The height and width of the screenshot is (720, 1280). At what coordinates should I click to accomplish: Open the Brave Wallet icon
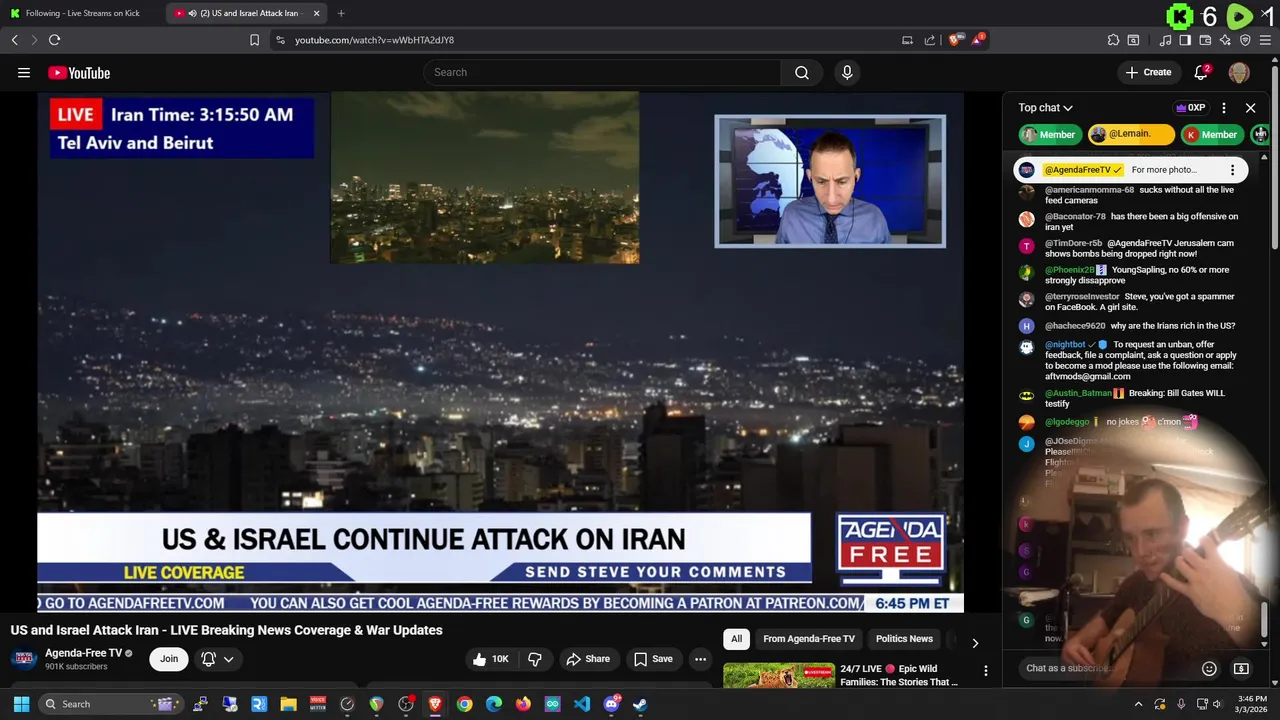1205,40
